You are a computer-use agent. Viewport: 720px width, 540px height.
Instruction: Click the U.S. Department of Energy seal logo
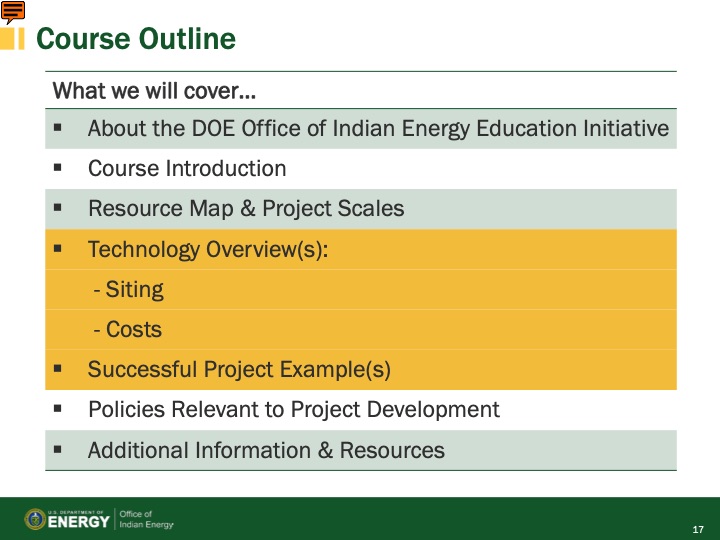point(35,519)
